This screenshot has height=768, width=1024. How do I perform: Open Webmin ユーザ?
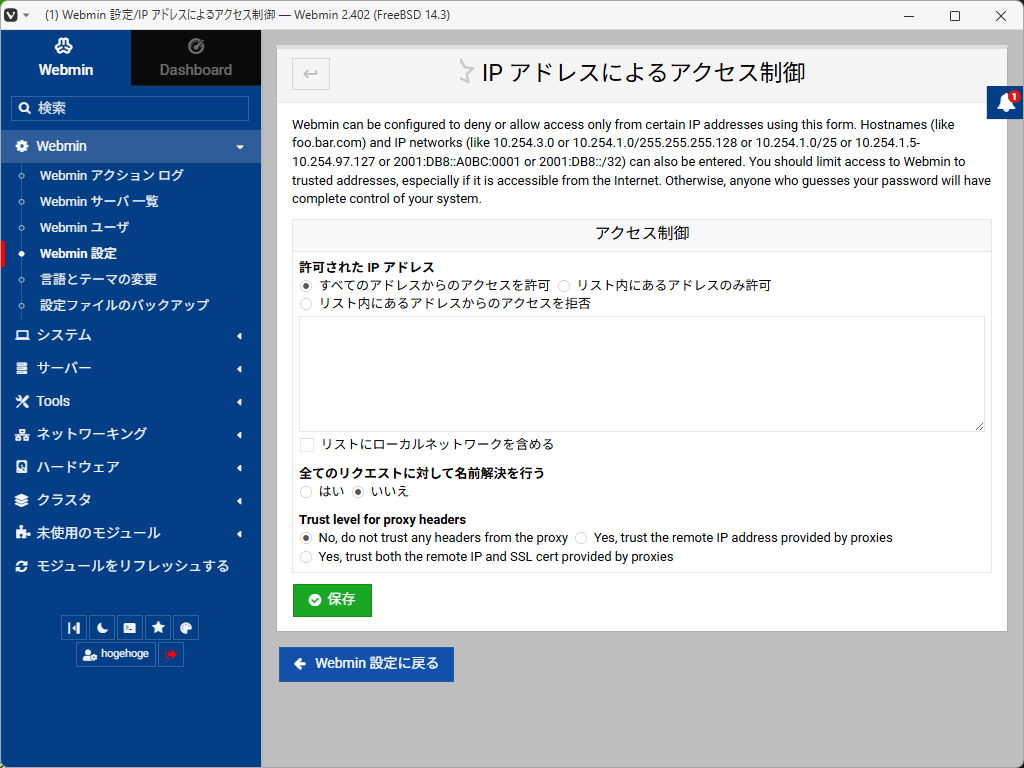(85, 228)
